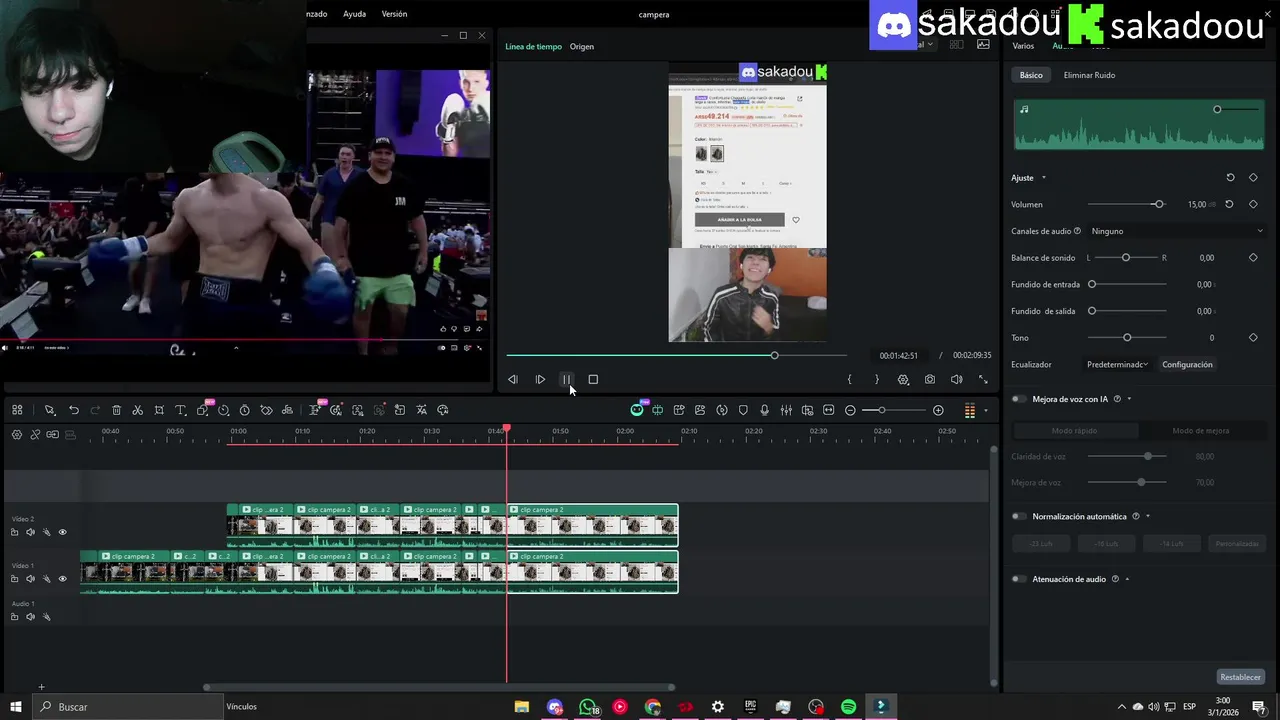Open the translation tool in timeline toolbar
The image size is (1280, 720).
pyautogui.click(x=421, y=410)
